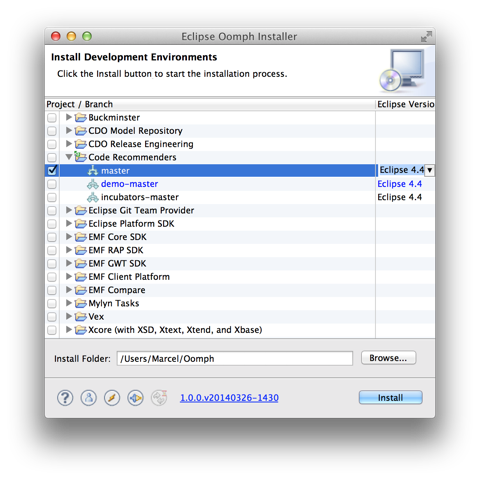The width and height of the screenshot is (480, 480).
Task: Click the greyed update refresh icon
Action: [x=159, y=398]
